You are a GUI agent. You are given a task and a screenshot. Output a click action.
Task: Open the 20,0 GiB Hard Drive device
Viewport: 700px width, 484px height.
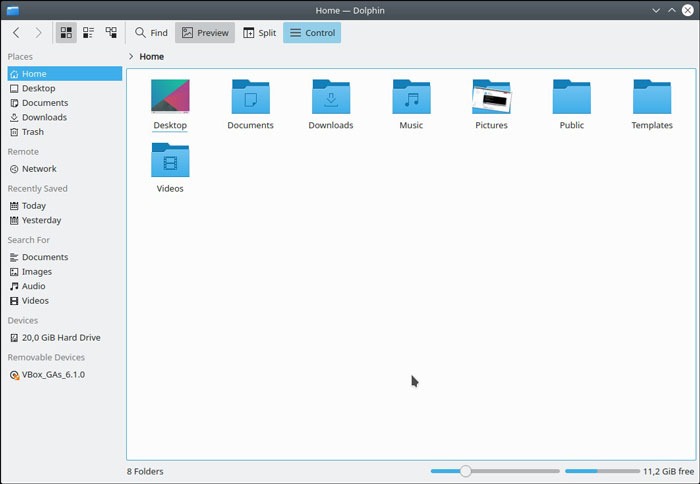65,338
